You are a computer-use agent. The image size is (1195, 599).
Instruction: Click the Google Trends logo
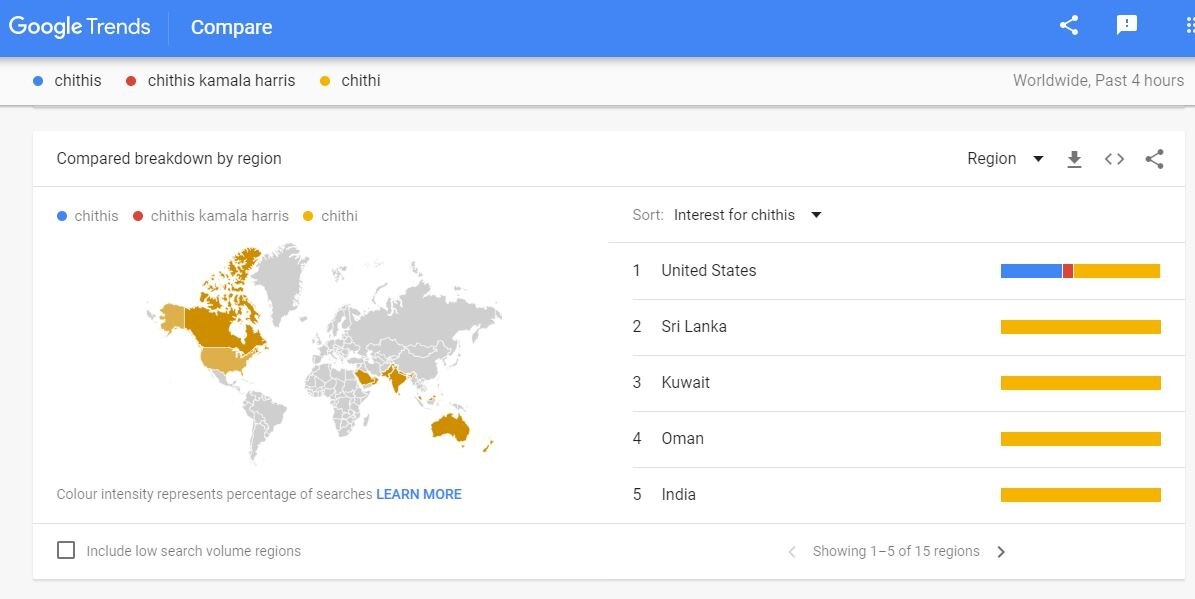(x=80, y=27)
